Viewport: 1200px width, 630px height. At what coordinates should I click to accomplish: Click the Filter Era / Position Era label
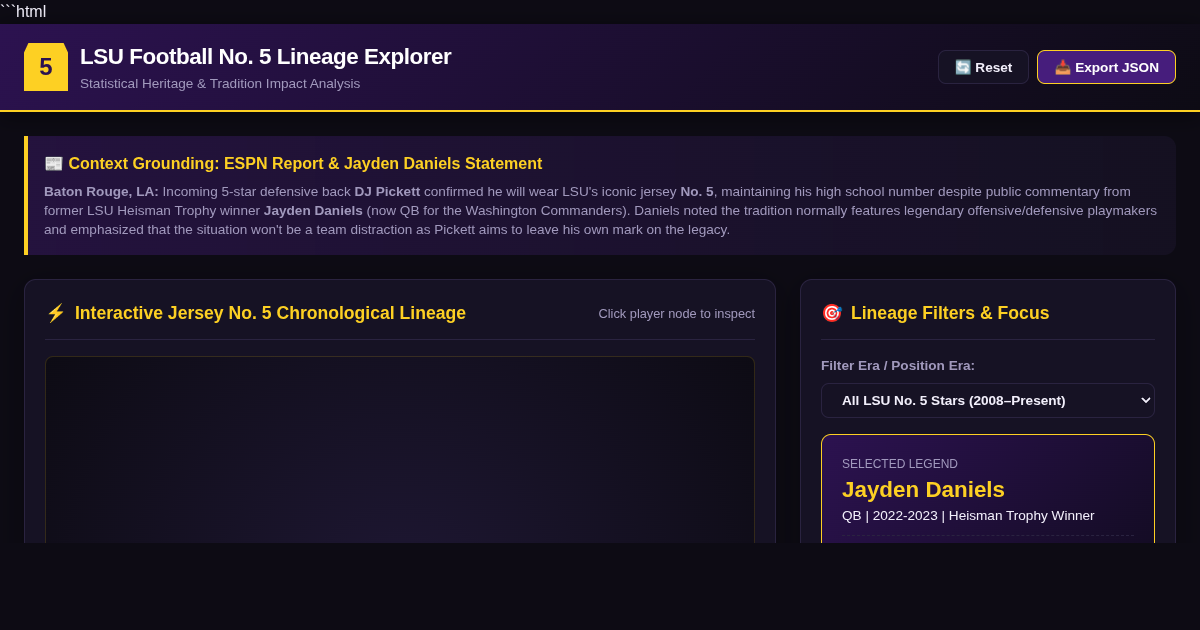pyautogui.click(x=898, y=365)
